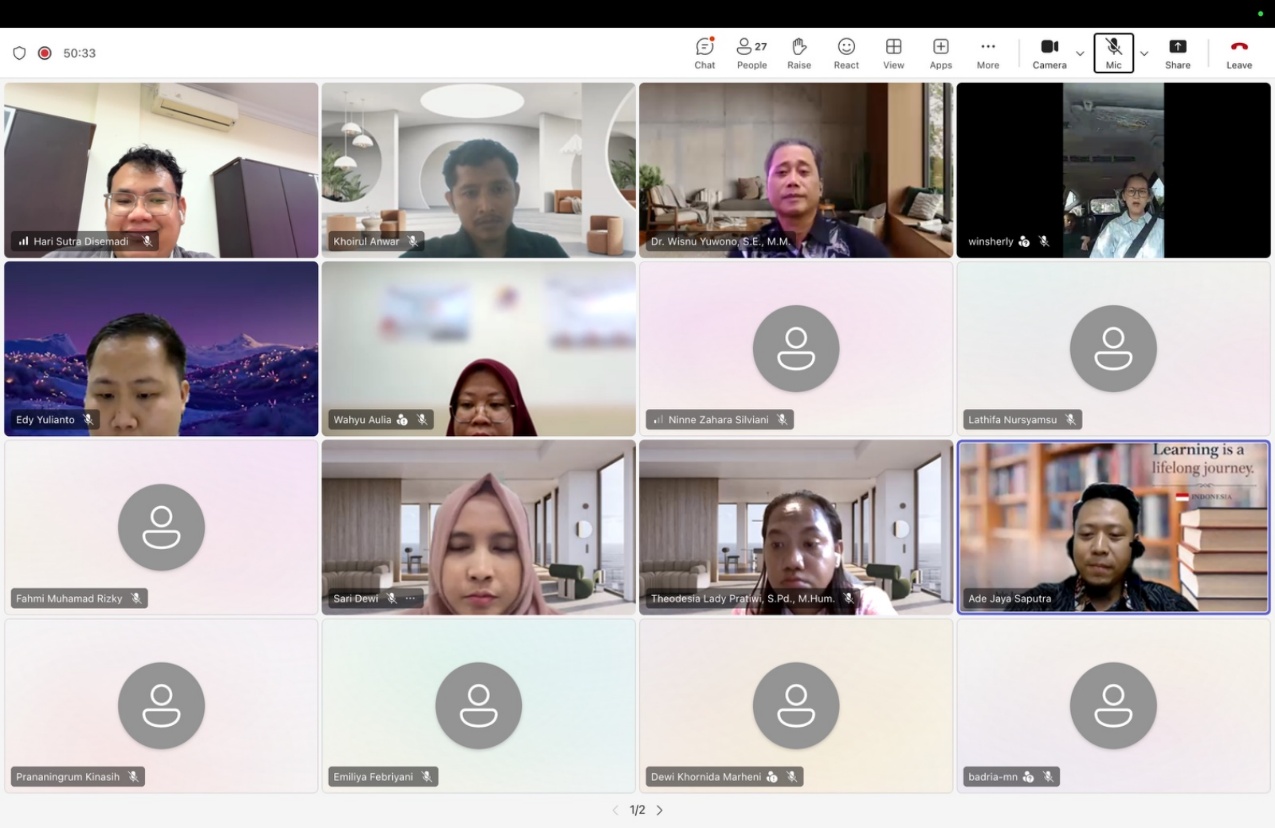Click the shield meeting security icon
Image resolution: width=1275 pixels, height=828 pixels.
click(19, 53)
